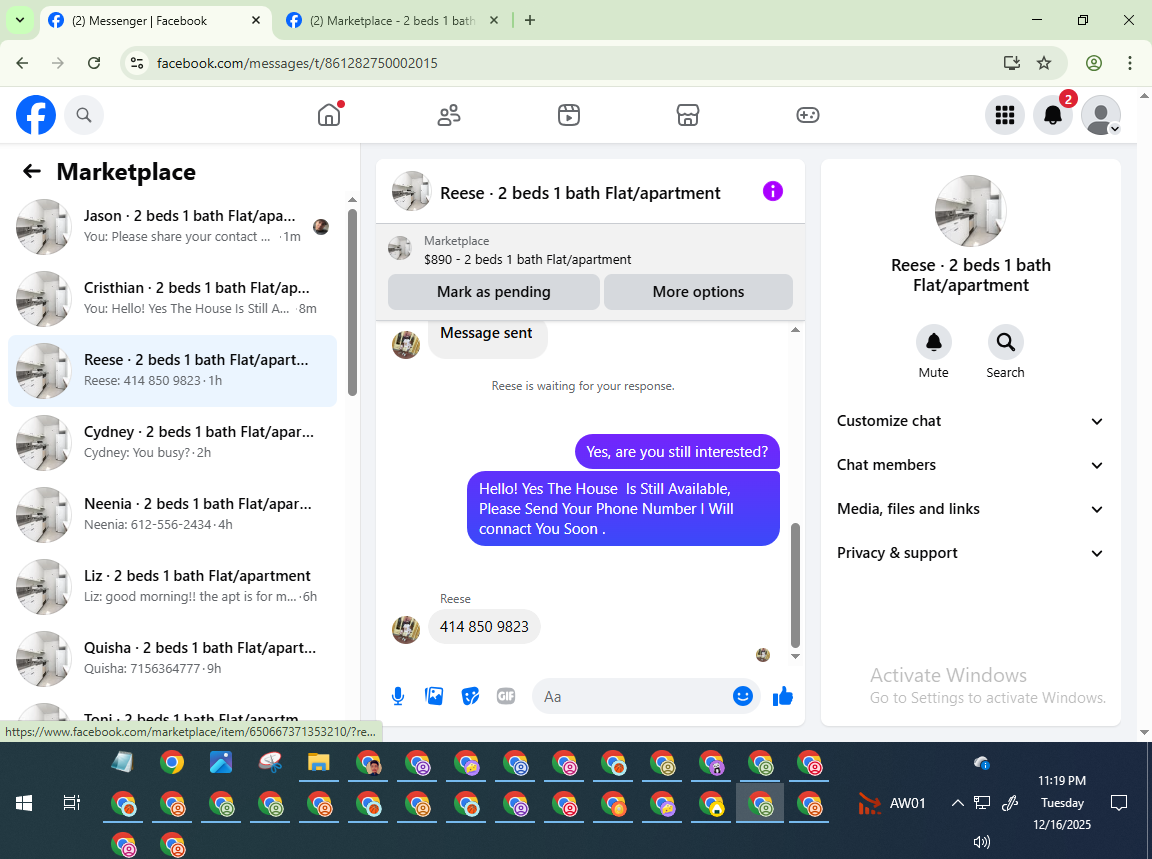Switch to Marketplace - 2 beds browser tab
This screenshot has width=1152, height=859.
coord(392,21)
